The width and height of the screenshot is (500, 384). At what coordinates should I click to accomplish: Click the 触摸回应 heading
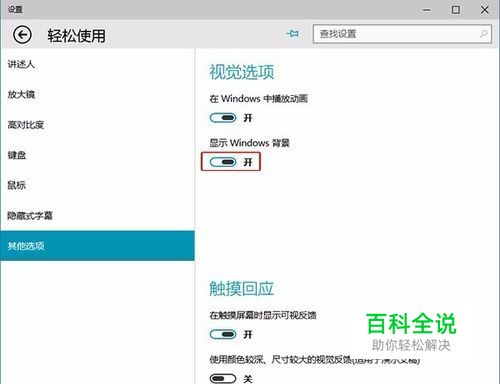pyautogui.click(x=242, y=288)
